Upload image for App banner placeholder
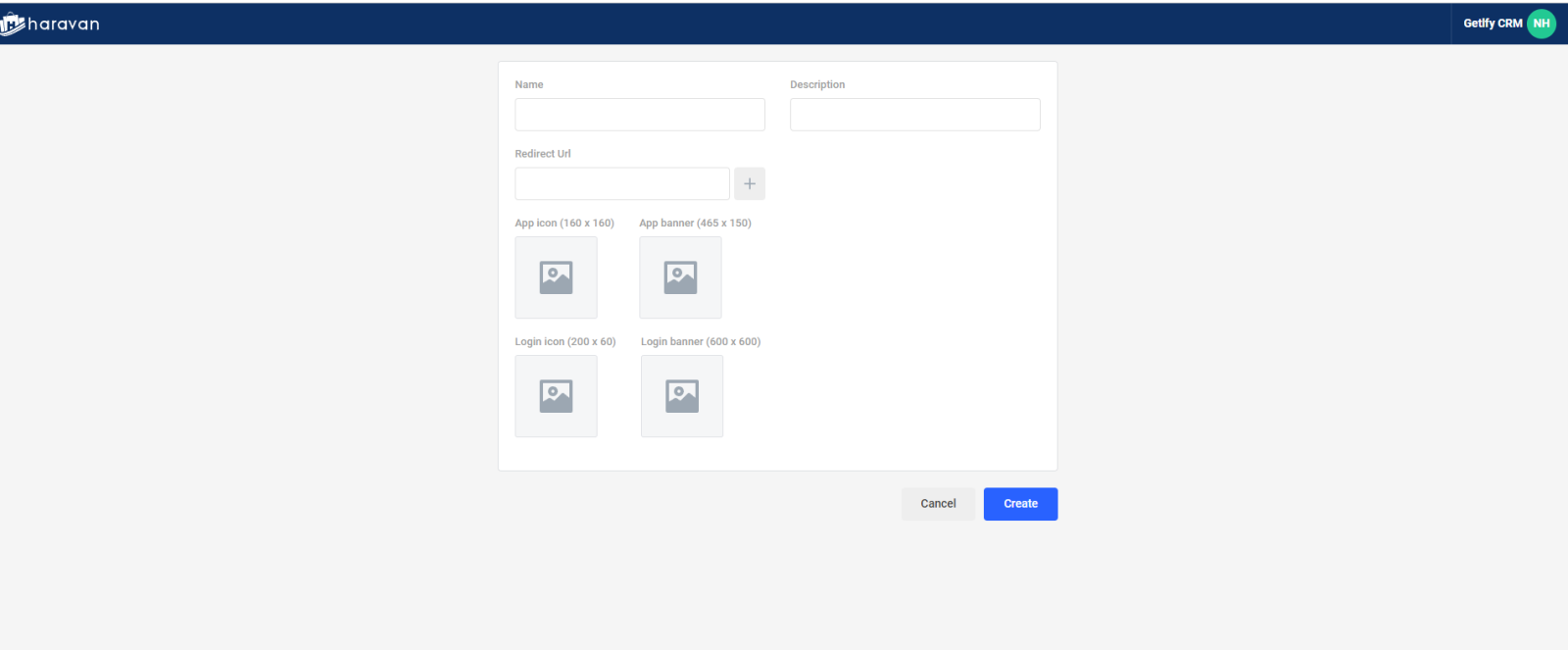The height and width of the screenshot is (650, 1568). (x=680, y=277)
